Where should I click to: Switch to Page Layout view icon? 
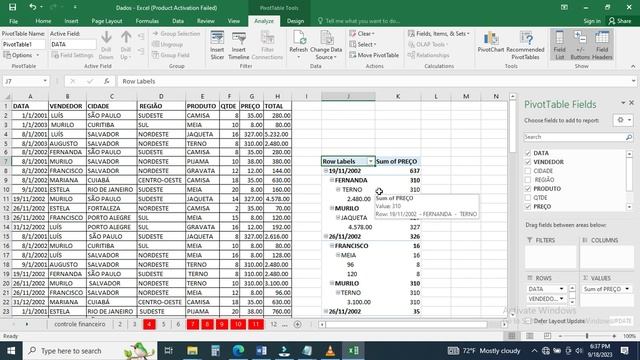tap(529, 336)
